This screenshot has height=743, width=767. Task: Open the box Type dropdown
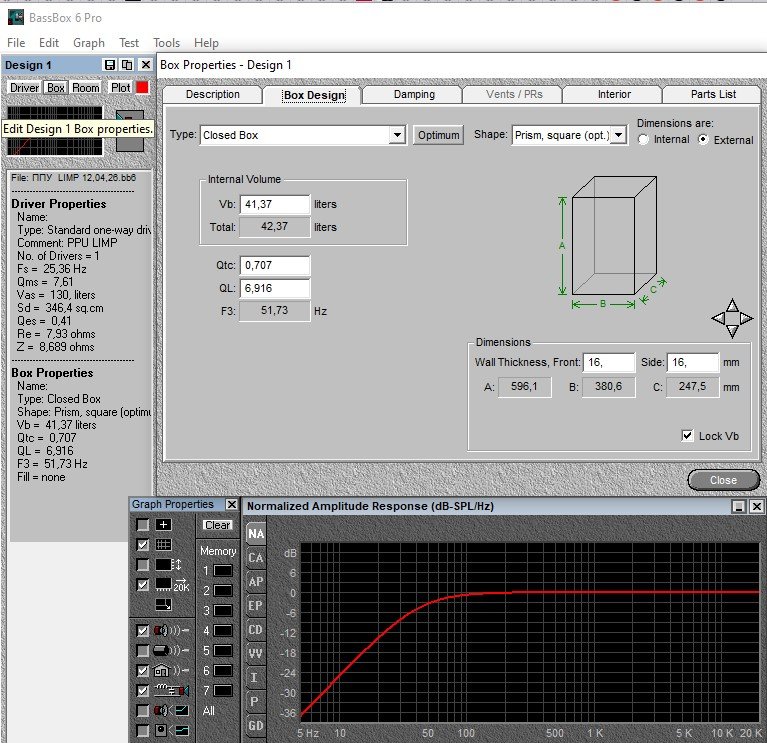396,135
